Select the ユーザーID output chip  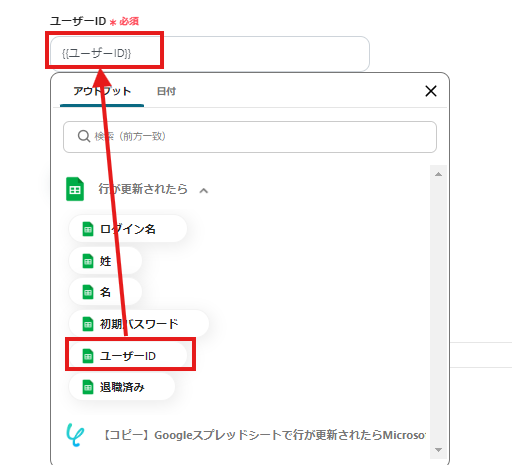point(128,355)
